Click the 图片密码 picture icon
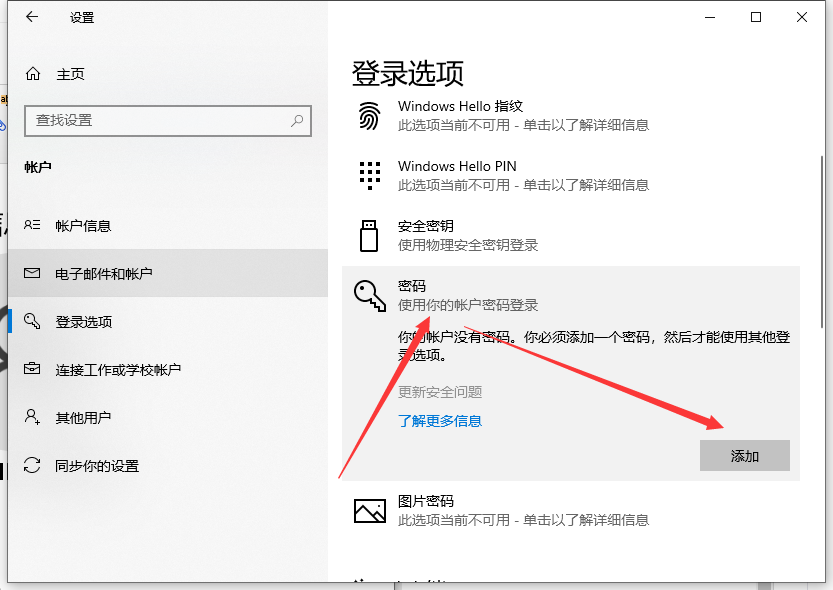This screenshot has width=833, height=590. (370, 510)
